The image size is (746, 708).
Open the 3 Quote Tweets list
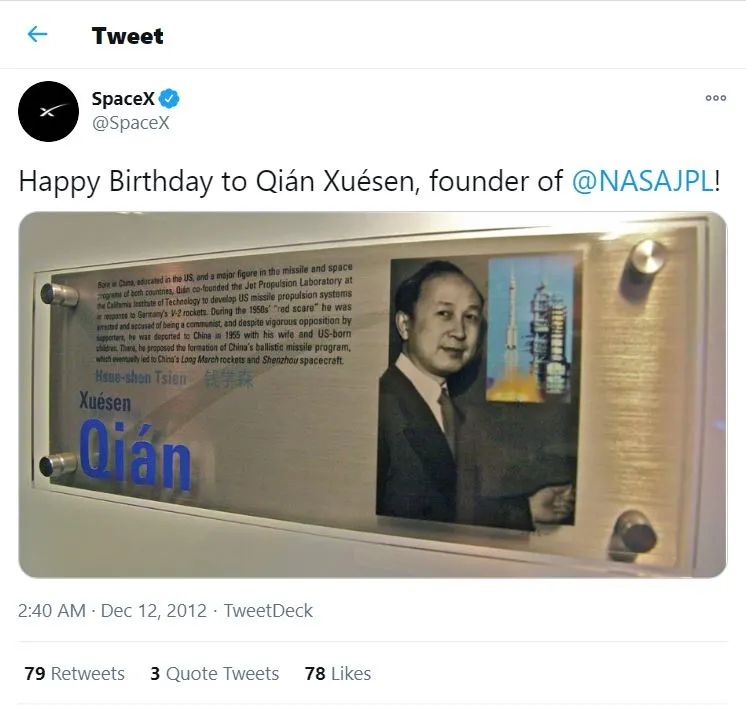point(215,674)
